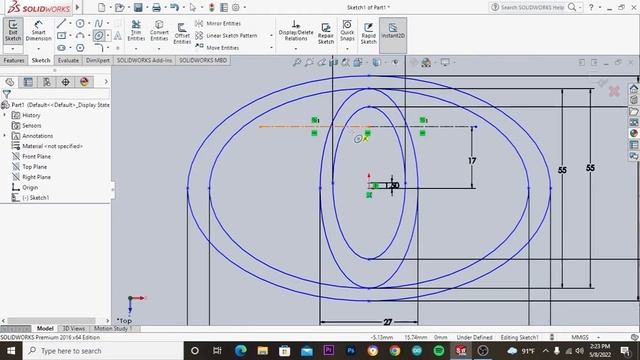Toggle the Rapid Sketch mode
Viewport: 640px width, 360px height.
(x=369, y=33)
